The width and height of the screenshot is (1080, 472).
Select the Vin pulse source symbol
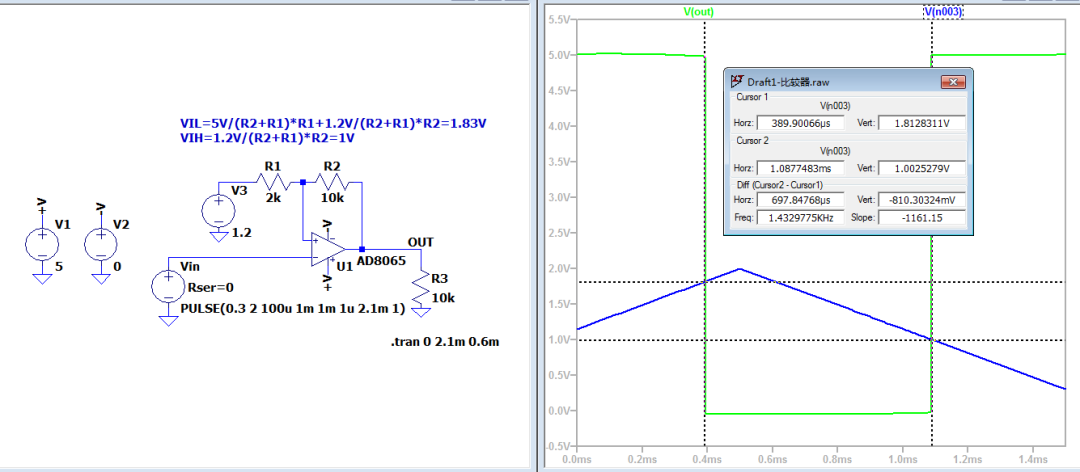click(166, 287)
